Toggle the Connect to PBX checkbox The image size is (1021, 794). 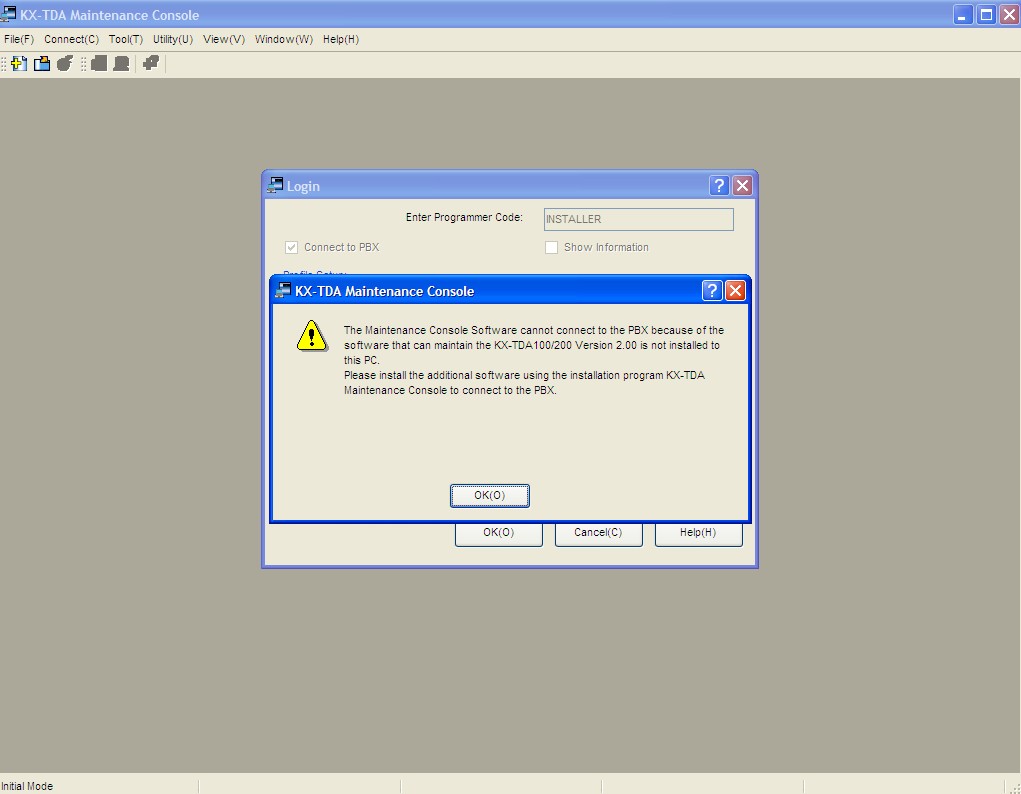pyautogui.click(x=291, y=248)
